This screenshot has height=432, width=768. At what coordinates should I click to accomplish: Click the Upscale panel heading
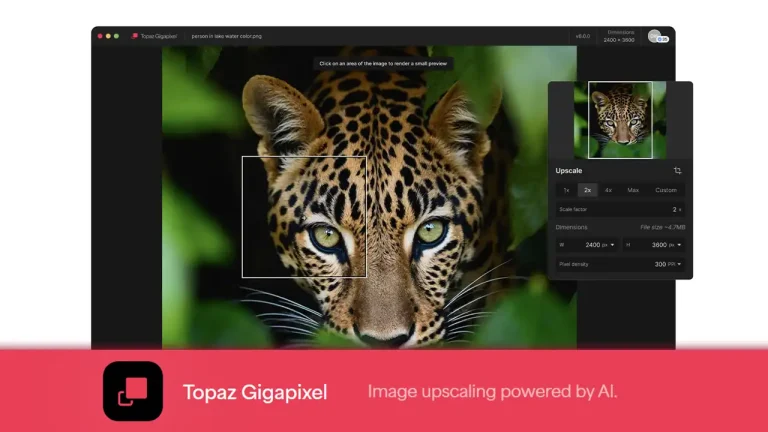pyautogui.click(x=569, y=170)
